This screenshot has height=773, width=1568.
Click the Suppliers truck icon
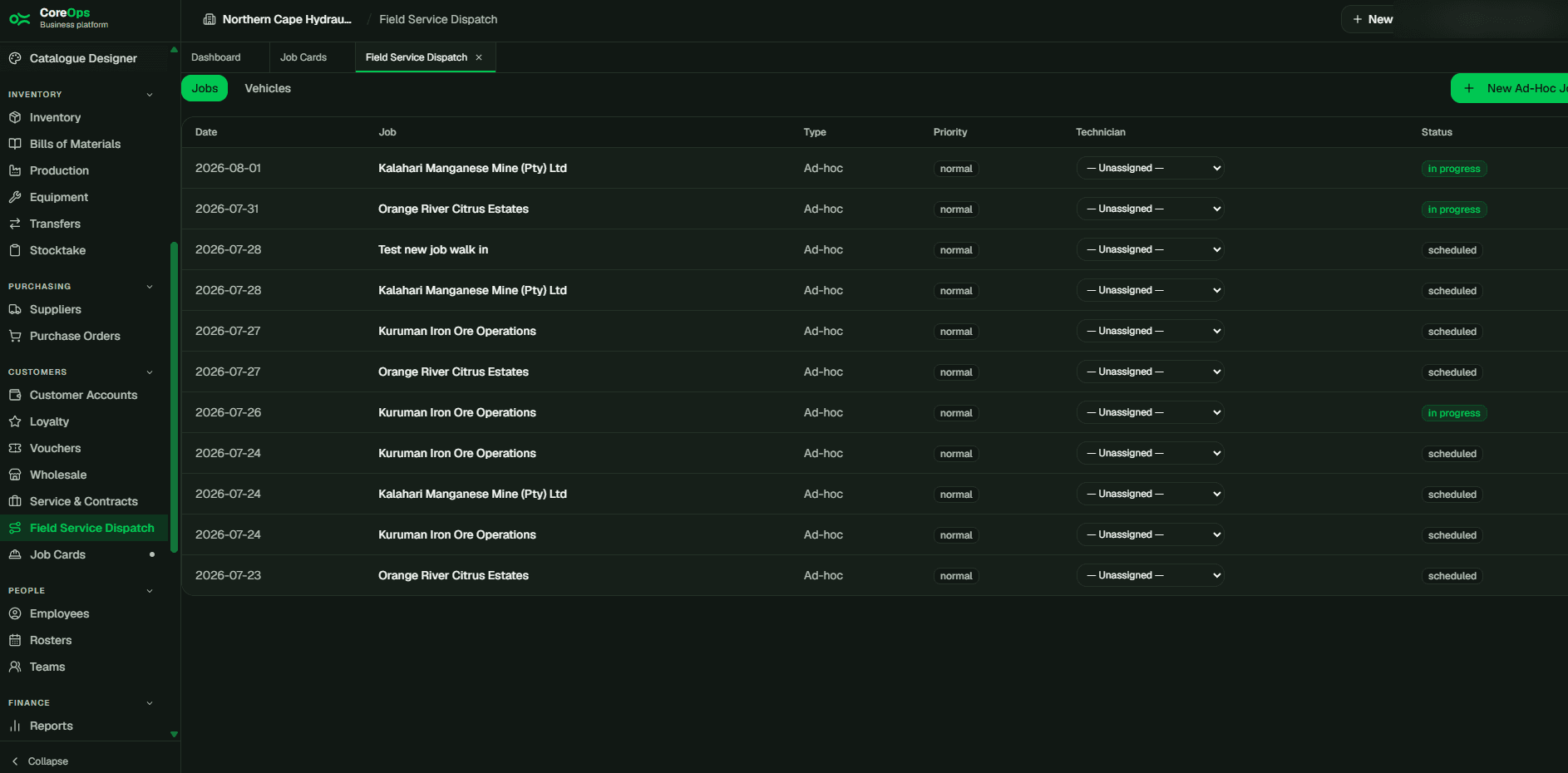pyautogui.click(x=15, y=309)
